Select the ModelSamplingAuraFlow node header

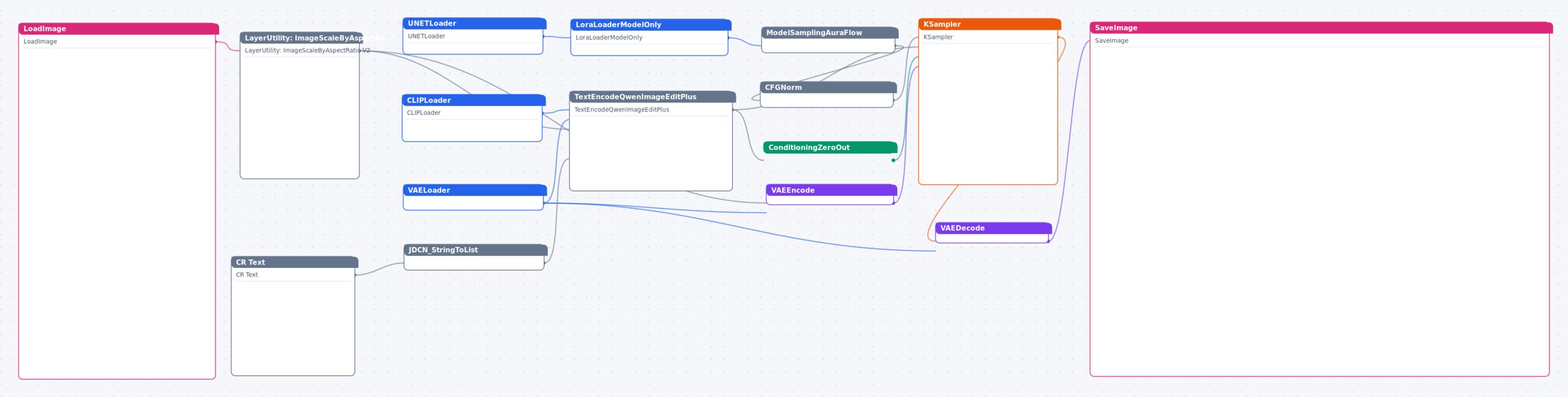pyautogui.click(x=830, y=33)
